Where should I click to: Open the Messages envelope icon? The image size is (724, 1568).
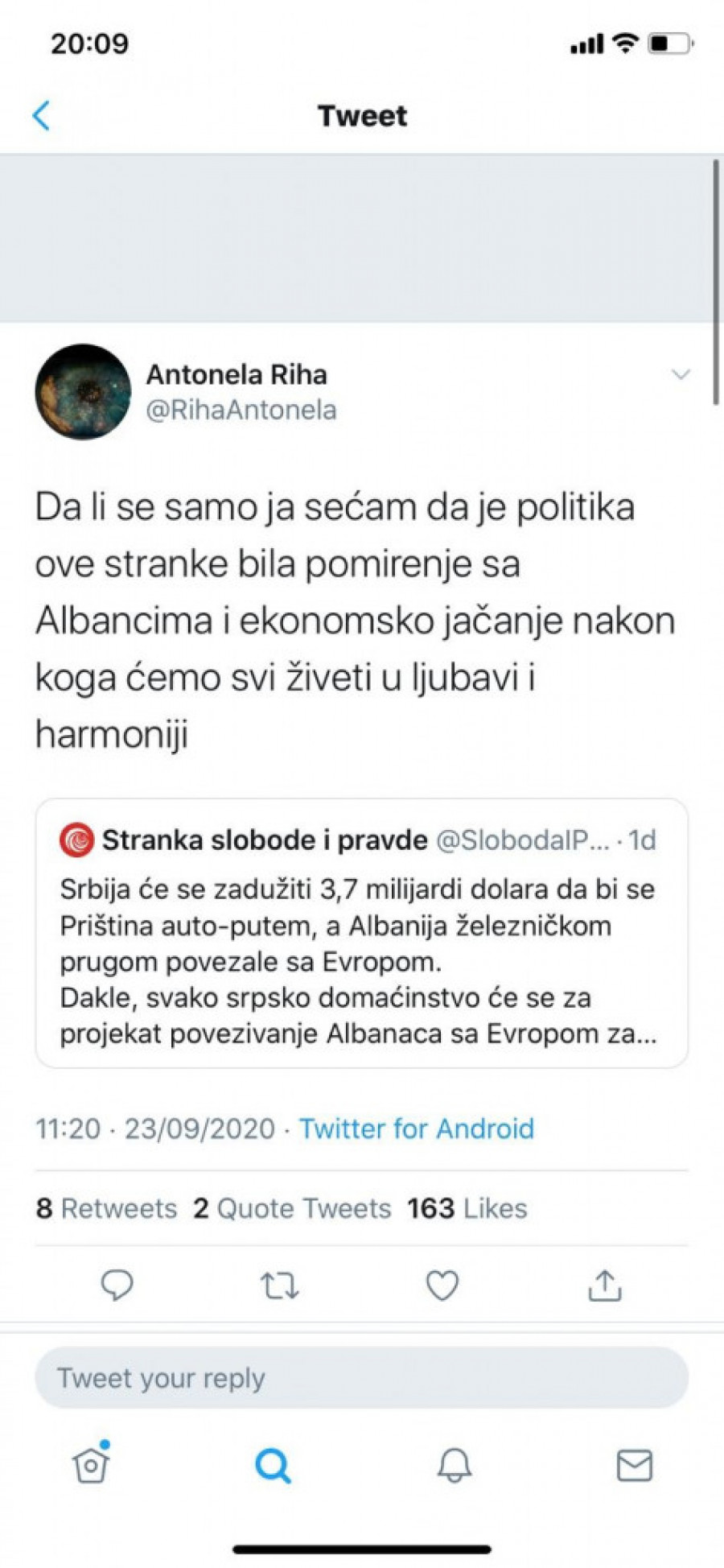pos(634,1465)
